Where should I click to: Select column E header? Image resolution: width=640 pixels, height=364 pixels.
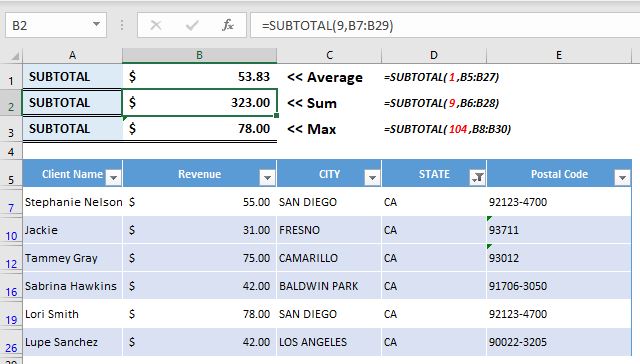[559, 55]
